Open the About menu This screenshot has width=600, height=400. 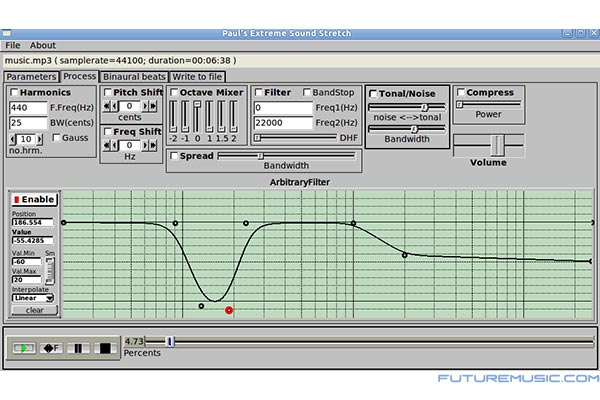tap(43, 45)
